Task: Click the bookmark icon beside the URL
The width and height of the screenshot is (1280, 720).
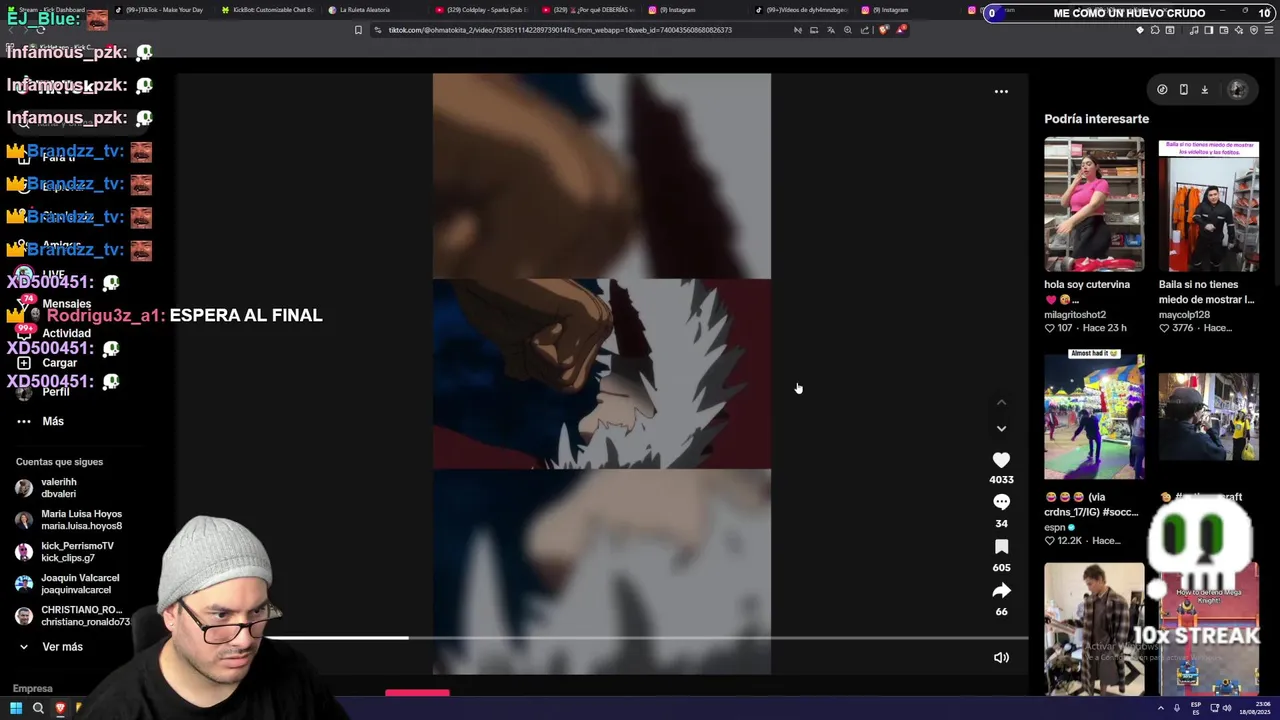Action: point(358,30)
